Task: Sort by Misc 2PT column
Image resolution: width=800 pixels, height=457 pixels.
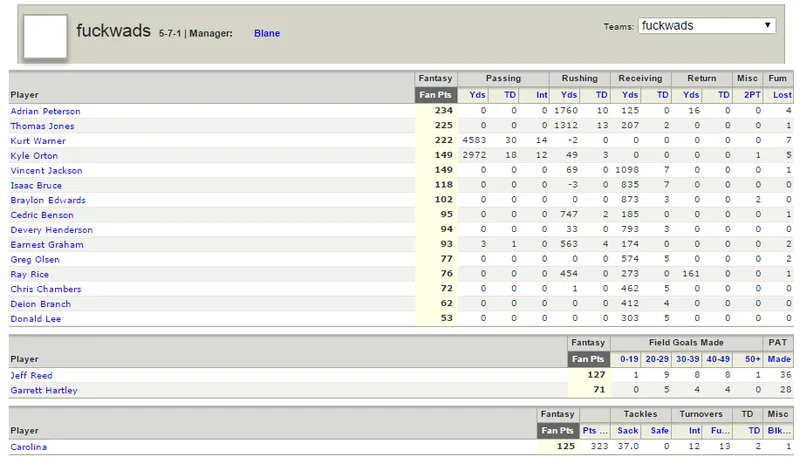Action: coord(752,95)
